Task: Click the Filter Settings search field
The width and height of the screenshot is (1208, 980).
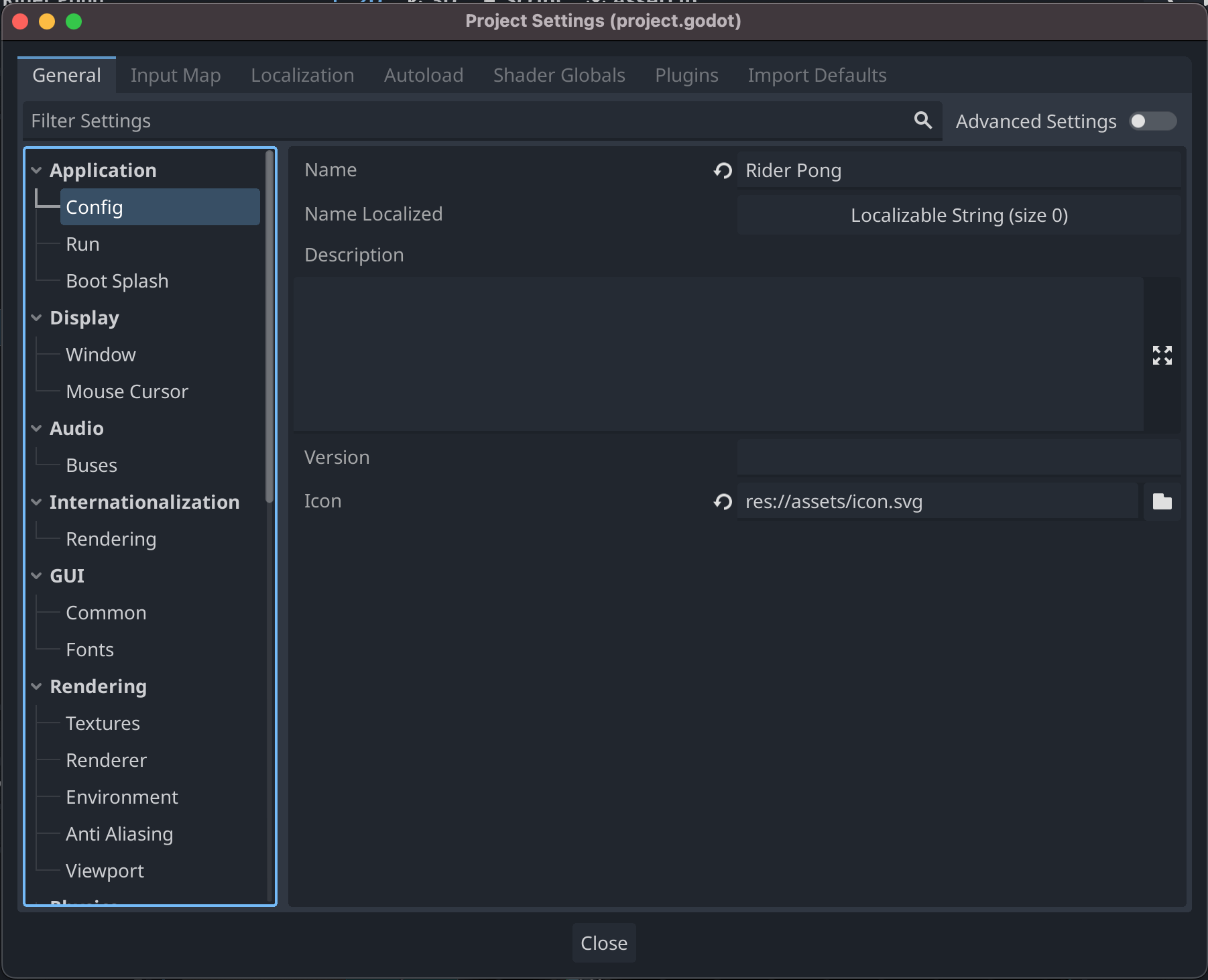Action: [x=469, y=121]
